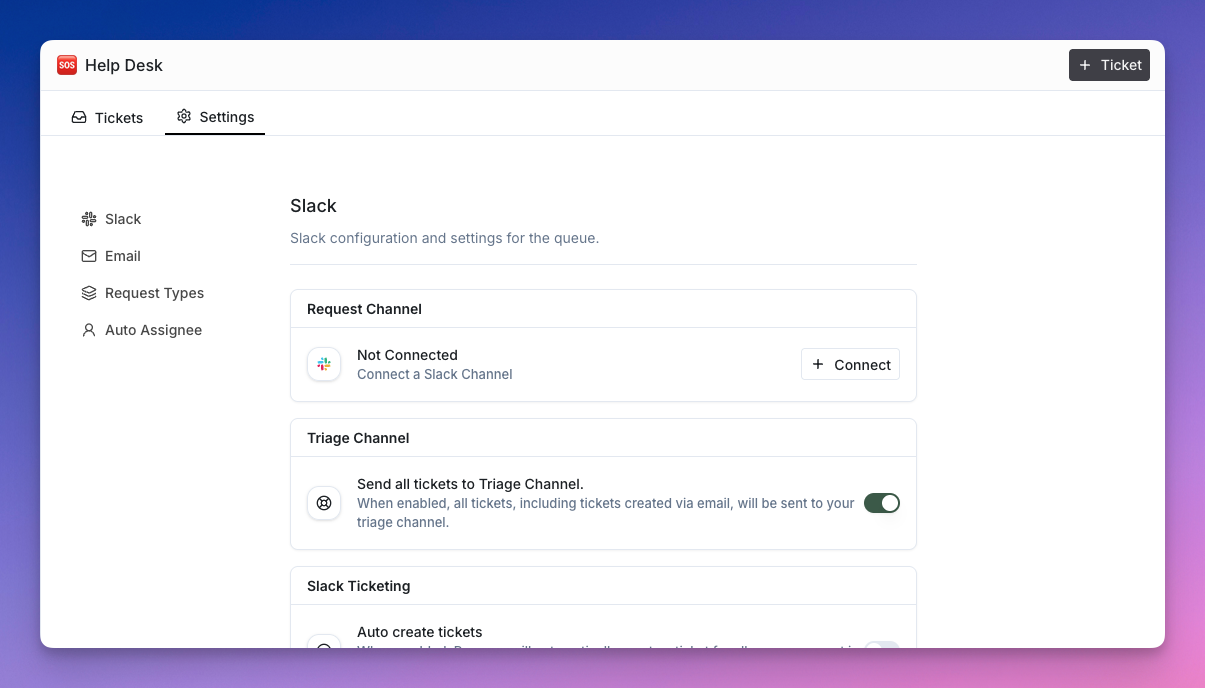
Task: Click the Connect button for Slack channel
Action: (850, 364)
